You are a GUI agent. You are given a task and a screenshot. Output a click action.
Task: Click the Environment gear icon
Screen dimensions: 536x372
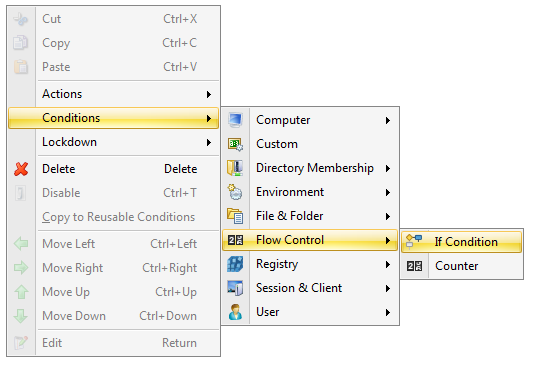(x=235, y=192)
